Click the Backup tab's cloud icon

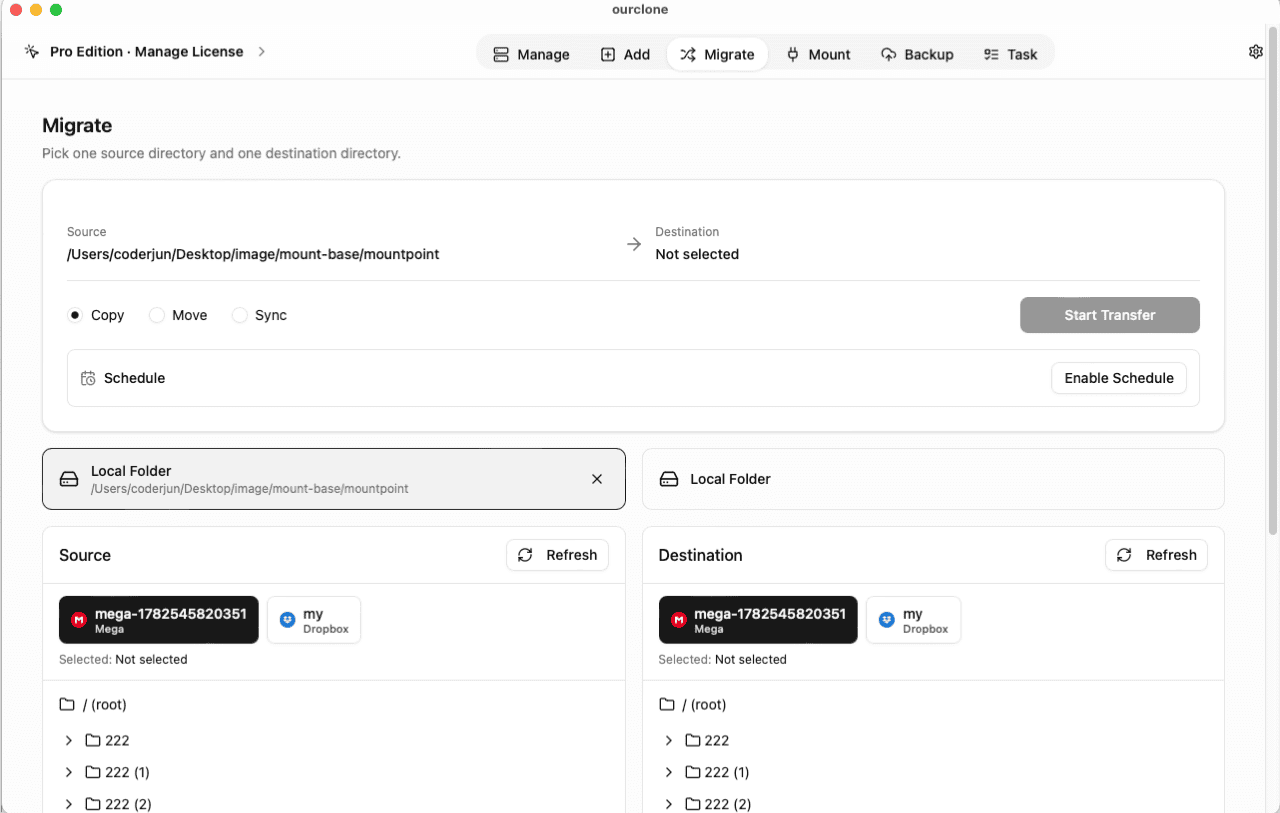(x=888, y=55)
